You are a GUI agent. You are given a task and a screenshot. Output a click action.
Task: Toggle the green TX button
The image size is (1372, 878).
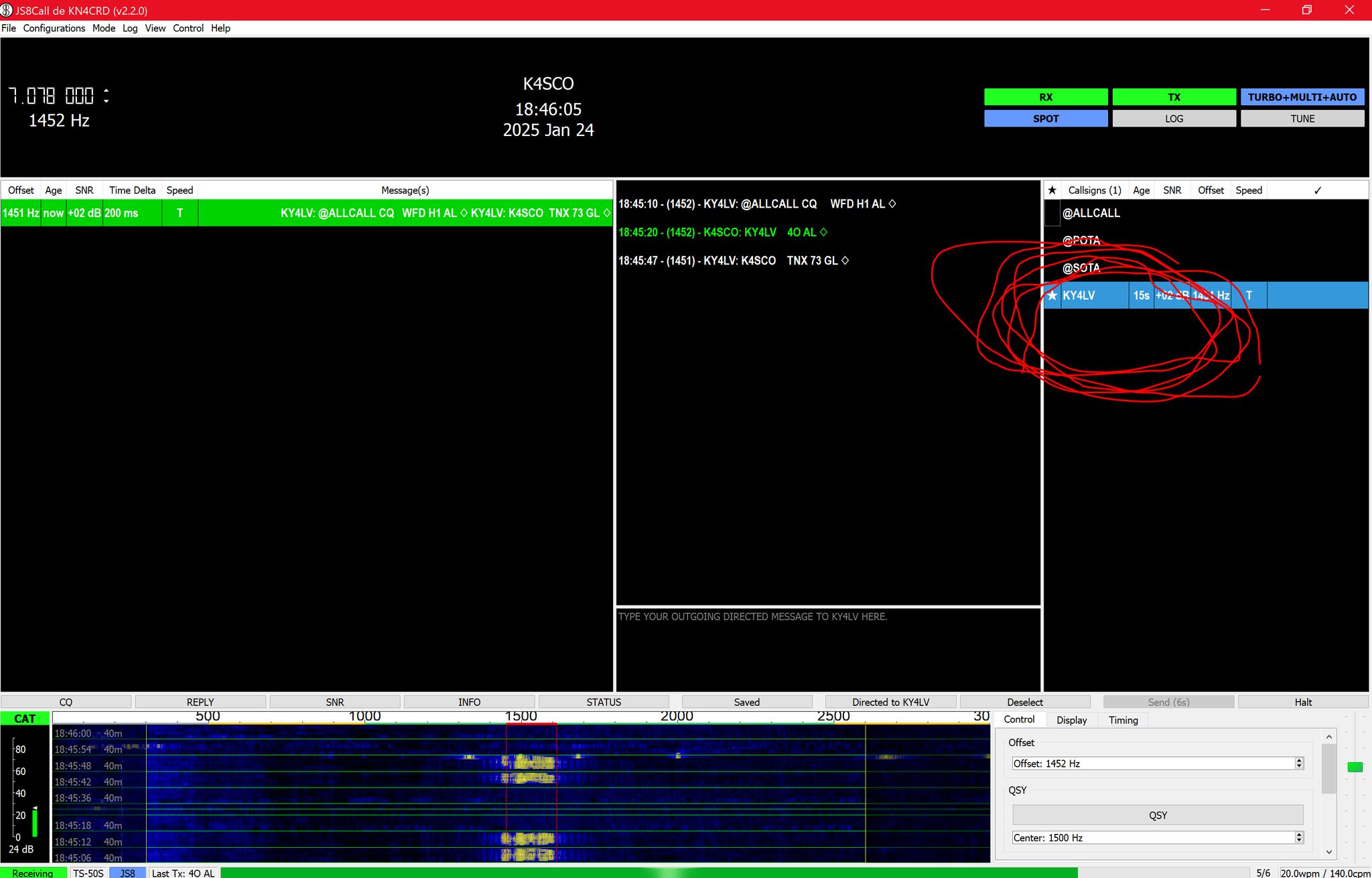click(x=1174, y=97)
